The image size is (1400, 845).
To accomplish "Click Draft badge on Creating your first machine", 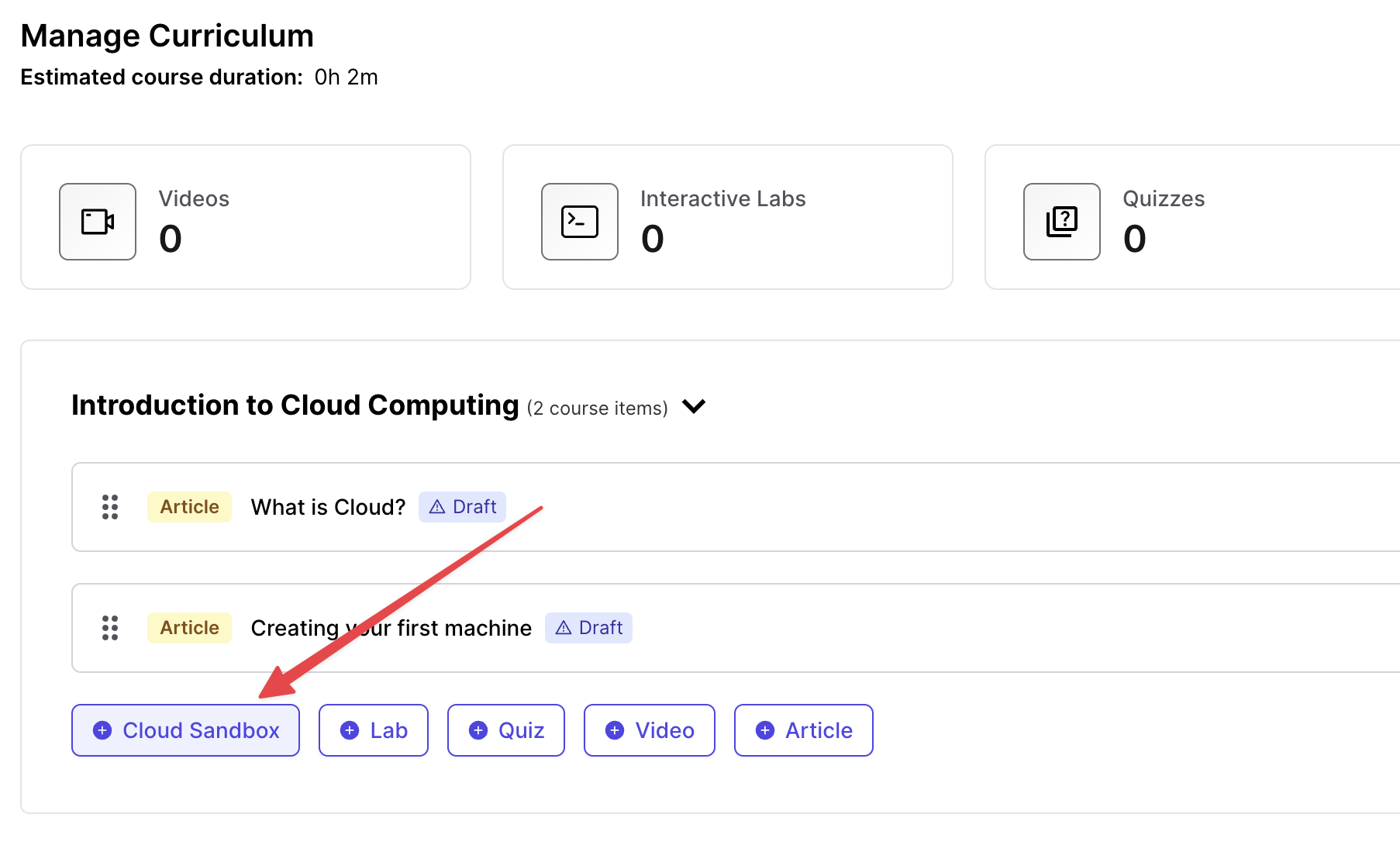I will [x=588, y=628].
